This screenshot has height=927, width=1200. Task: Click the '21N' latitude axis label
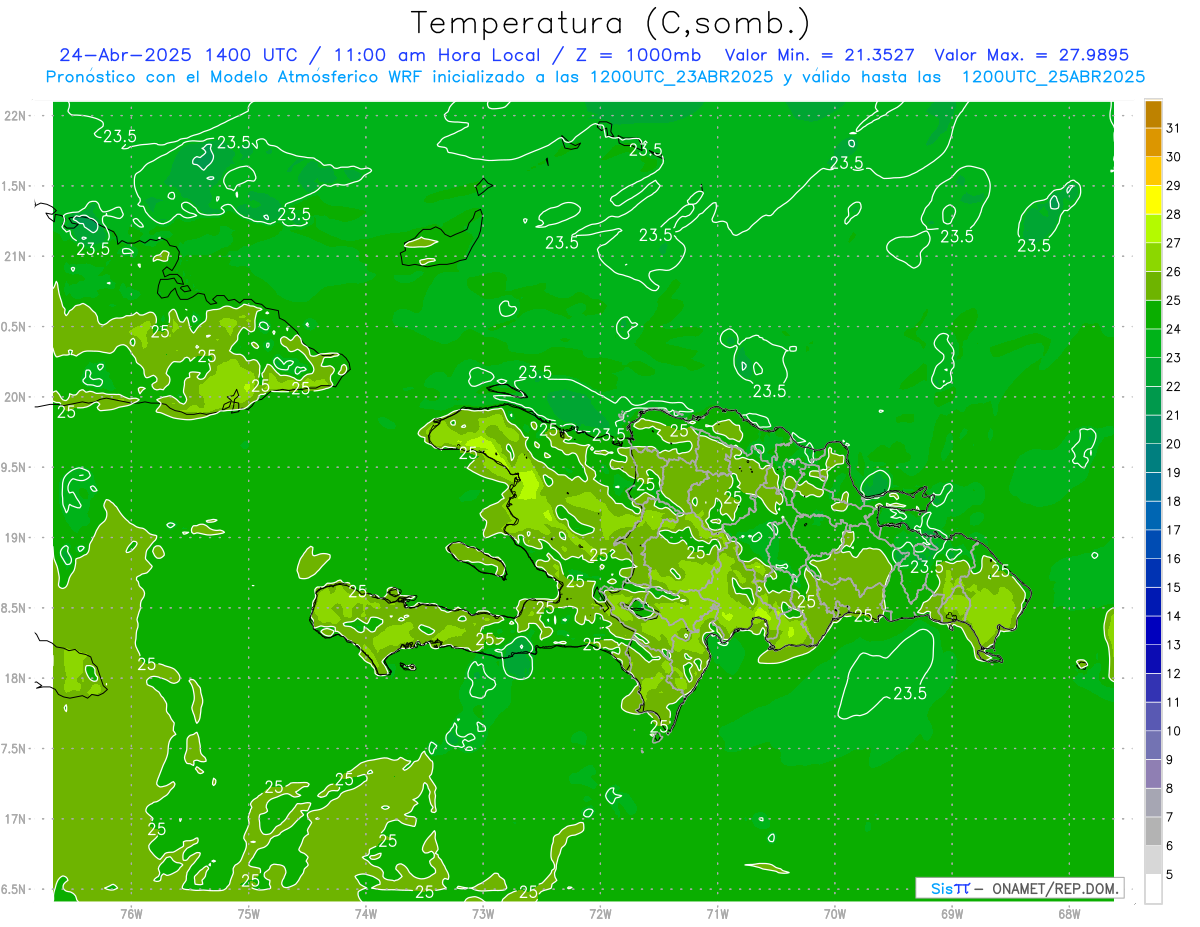[x=16, y=256]
